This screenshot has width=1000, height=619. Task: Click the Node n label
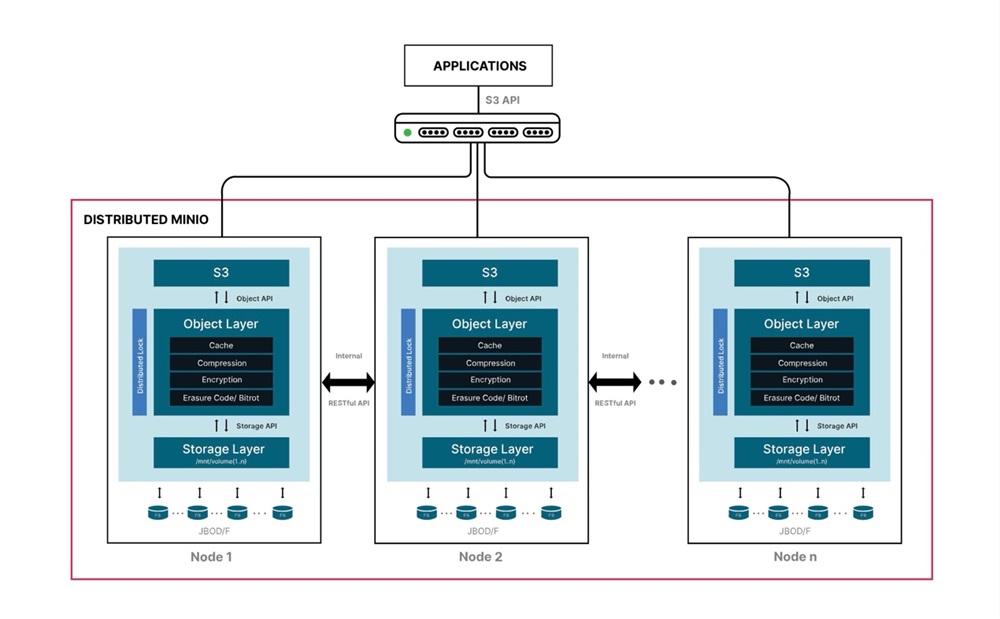795,557
